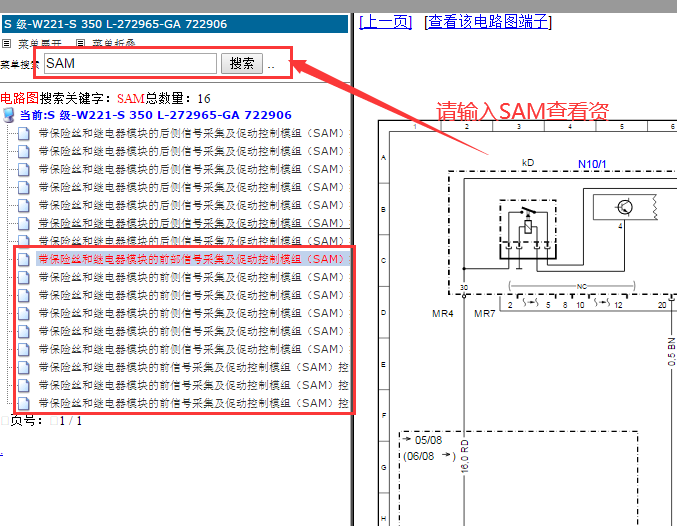Image resolution: width=677 pixels, height=526 pixels.
Task: Click the 搜索 search button
Action: click(242, 63)
